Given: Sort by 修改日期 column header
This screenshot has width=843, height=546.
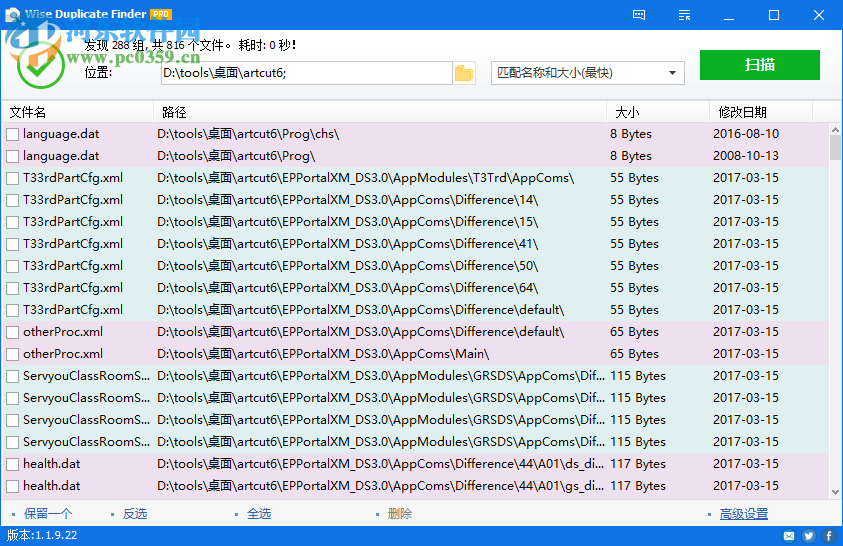Looking at the screenshot, I should click(x=761, y=112).
